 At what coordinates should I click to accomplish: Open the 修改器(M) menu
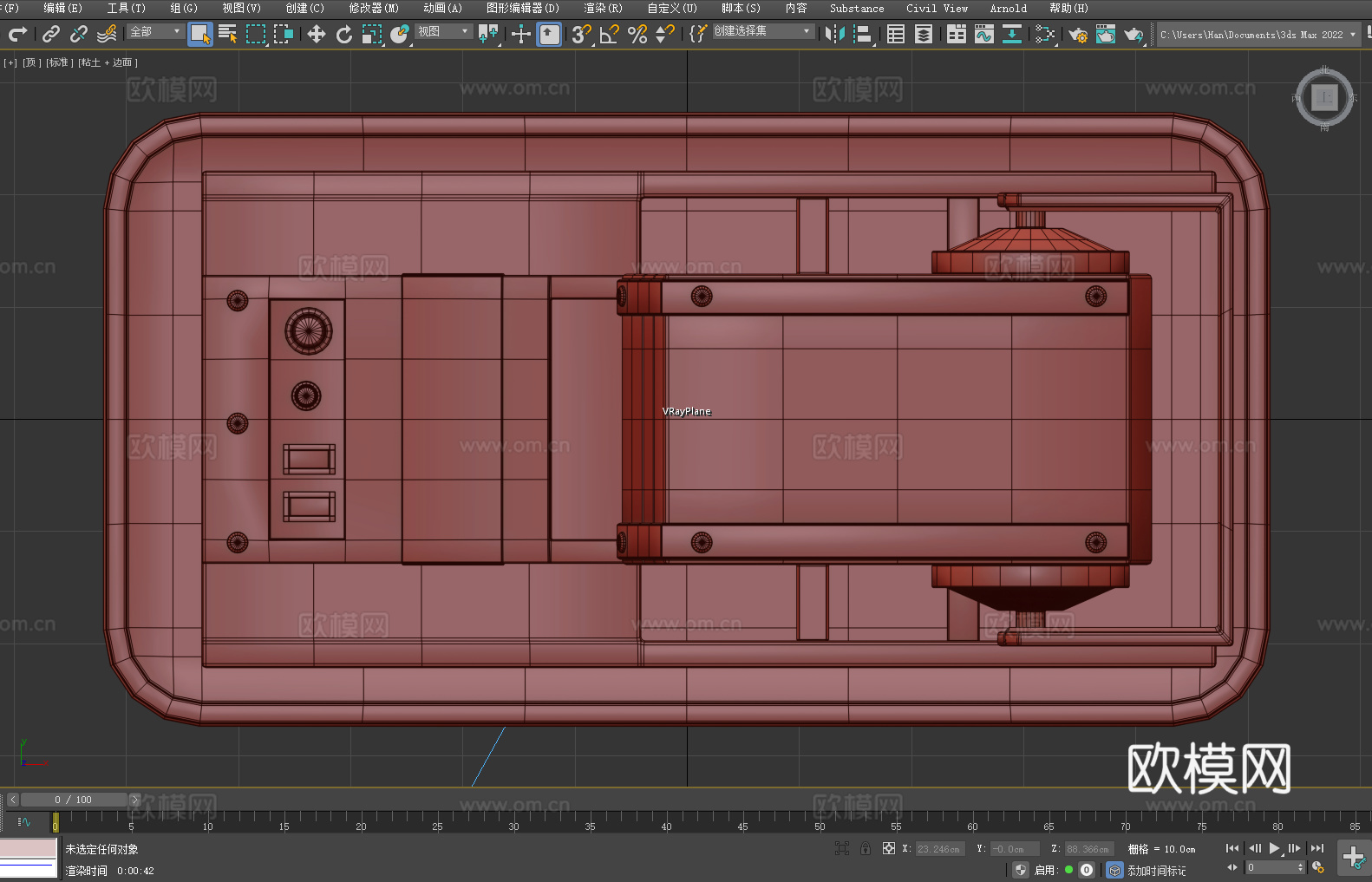(x=374, y=8)
